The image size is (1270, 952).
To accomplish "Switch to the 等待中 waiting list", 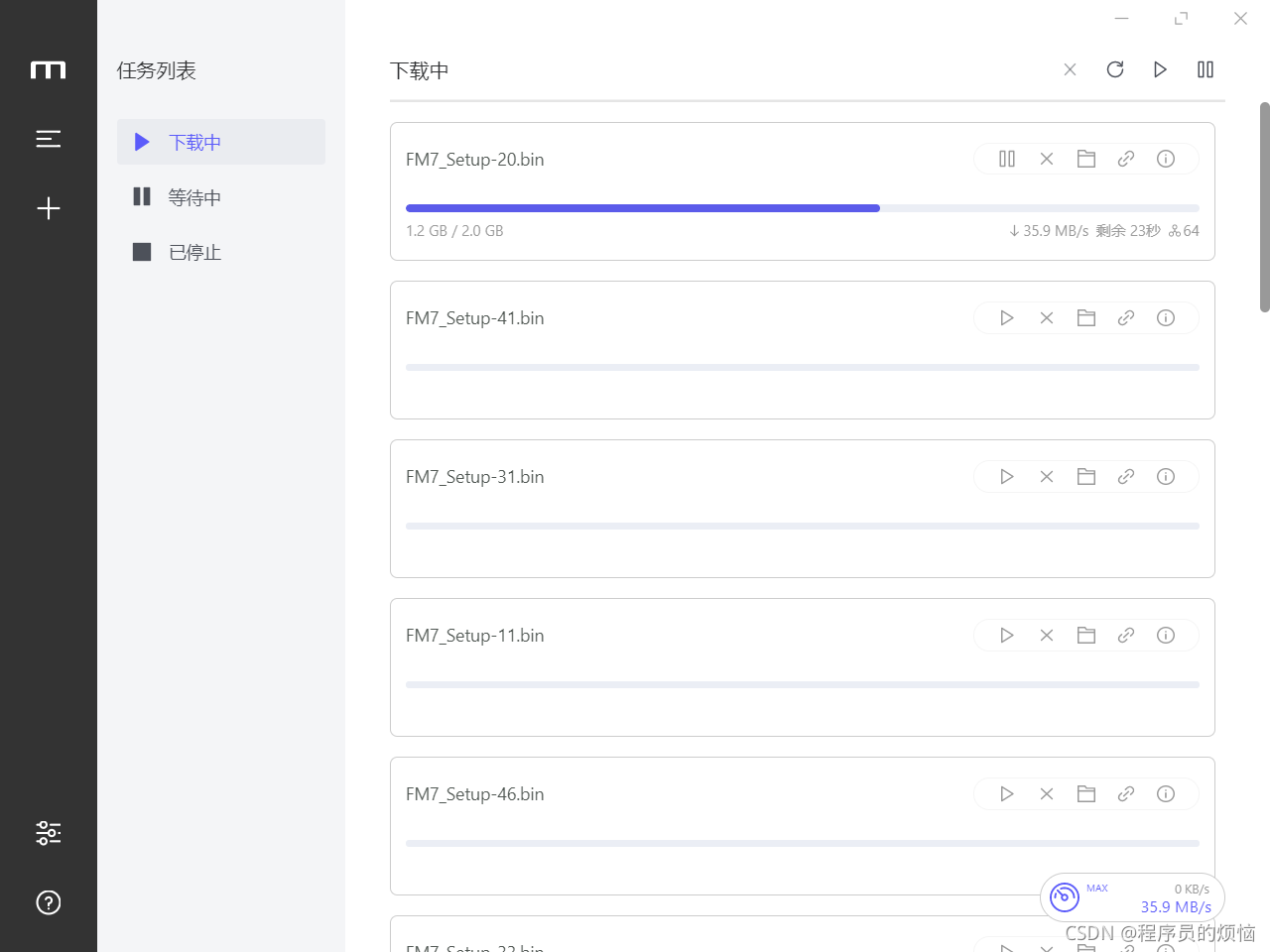I will [x=194, y=197].
